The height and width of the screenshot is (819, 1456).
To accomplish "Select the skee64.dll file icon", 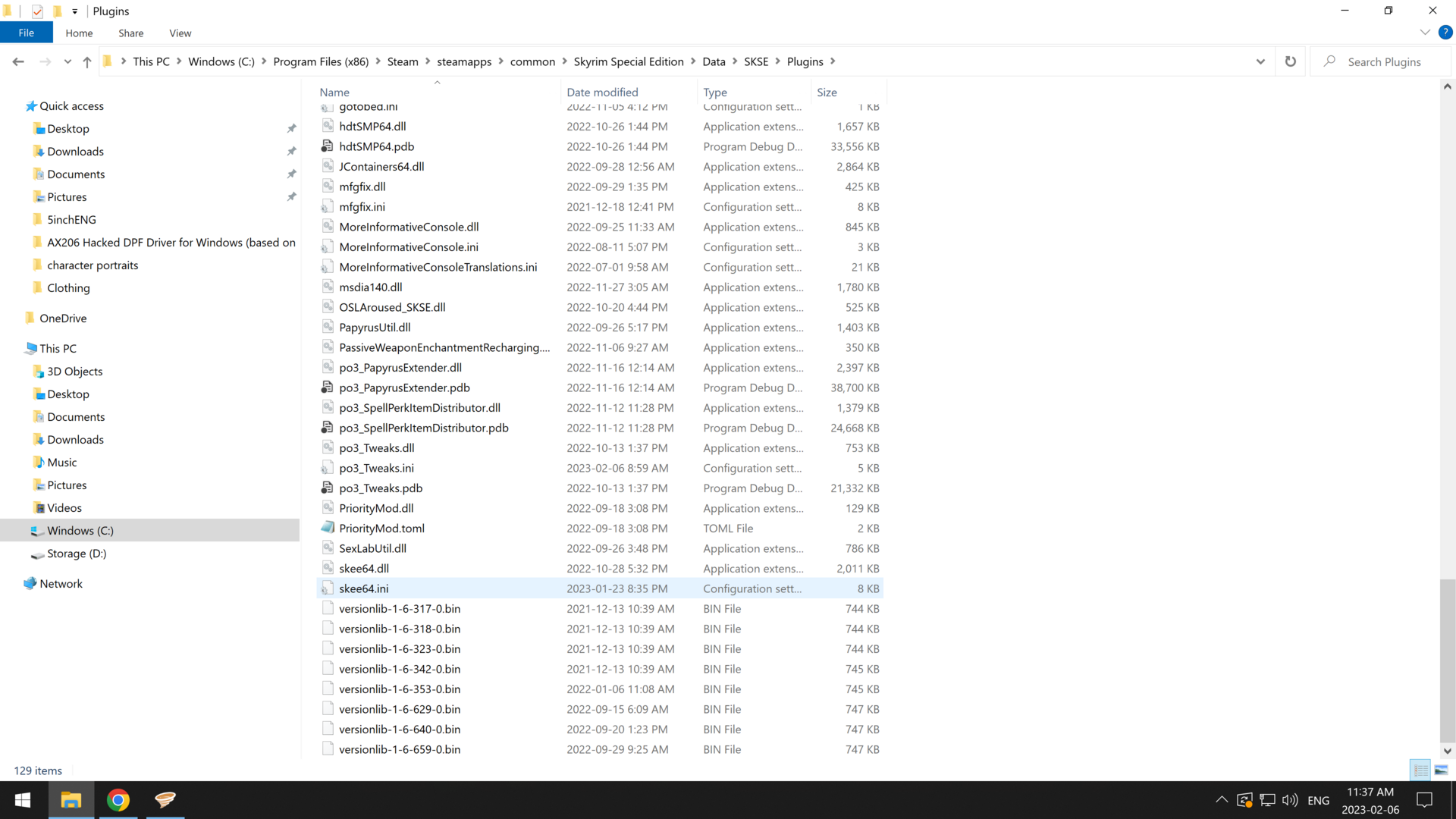I will 328,568.
